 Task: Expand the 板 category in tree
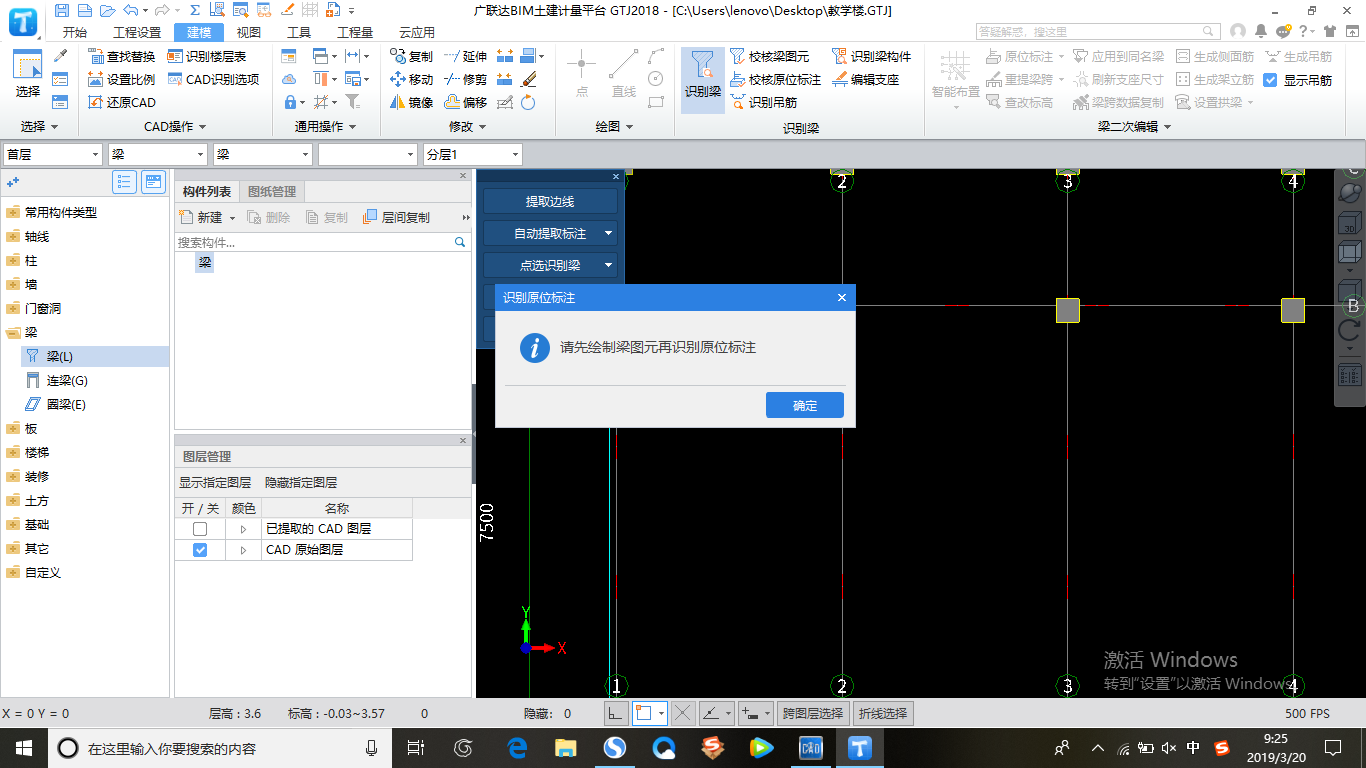[13, 429]
